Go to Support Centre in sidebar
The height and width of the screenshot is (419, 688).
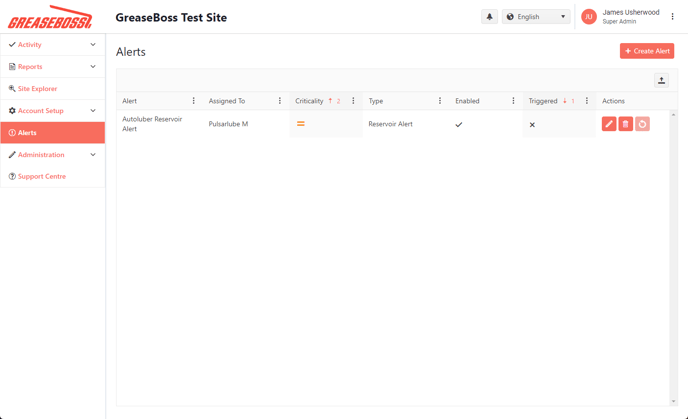(41, 177)
